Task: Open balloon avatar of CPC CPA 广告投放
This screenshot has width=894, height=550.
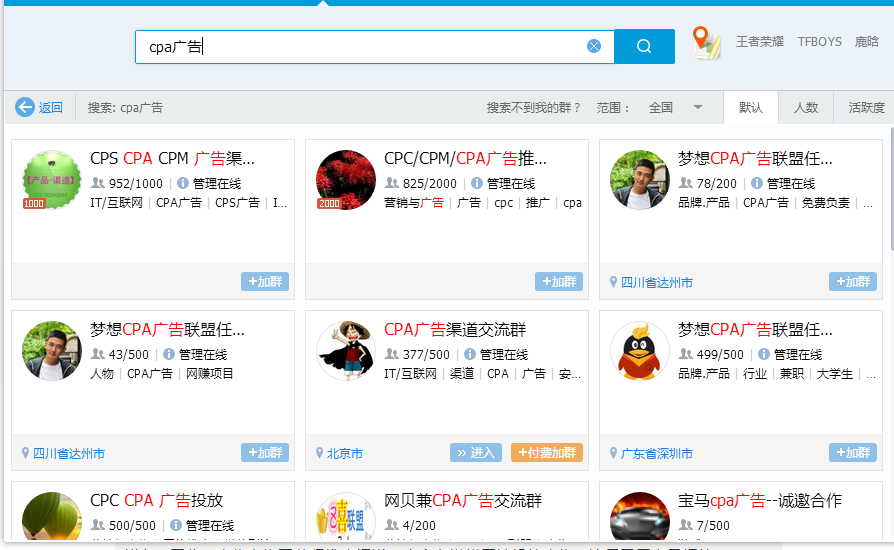Action: click(51, 516)
